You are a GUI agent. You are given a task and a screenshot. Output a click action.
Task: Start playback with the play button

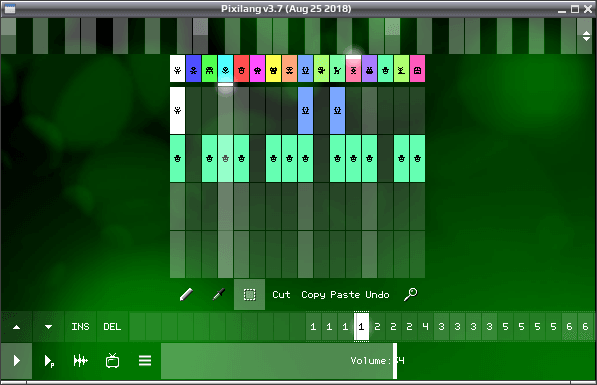click(16, 361)
